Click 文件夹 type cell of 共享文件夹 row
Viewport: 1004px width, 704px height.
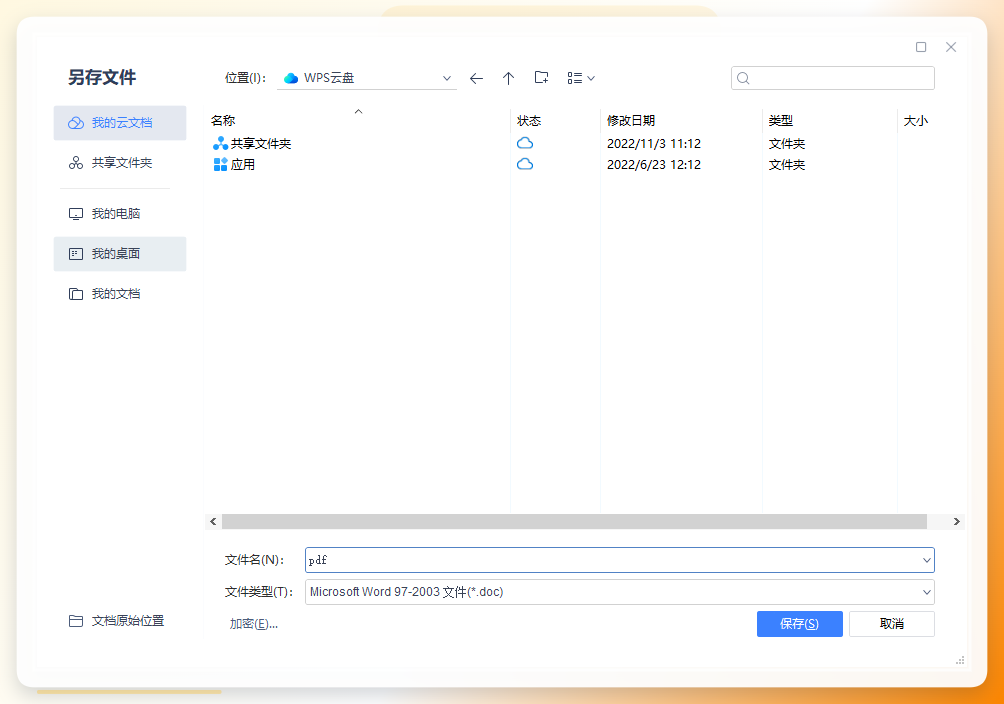pos(787,143)
